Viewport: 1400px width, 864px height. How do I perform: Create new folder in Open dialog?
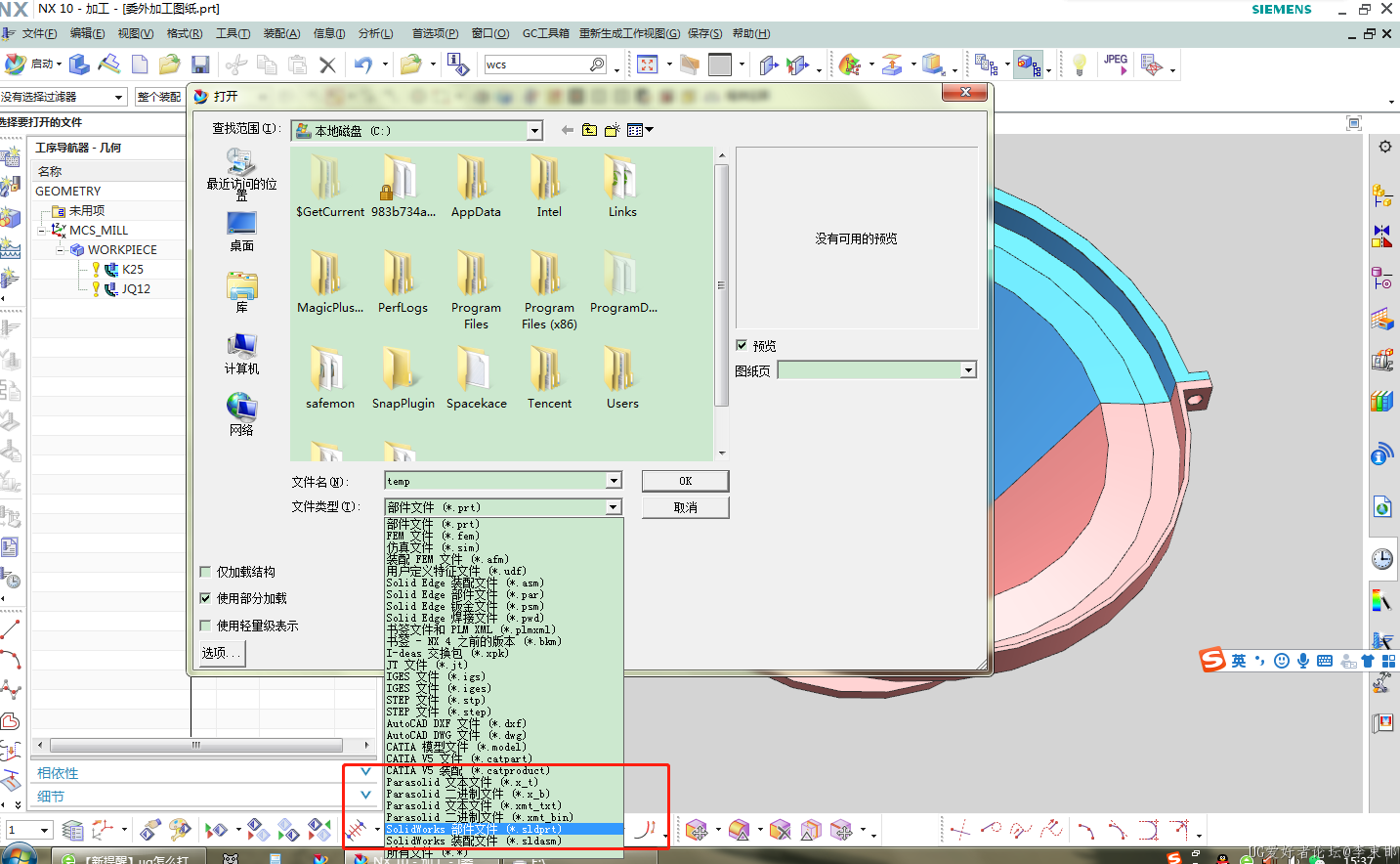[x=613, y=130]
